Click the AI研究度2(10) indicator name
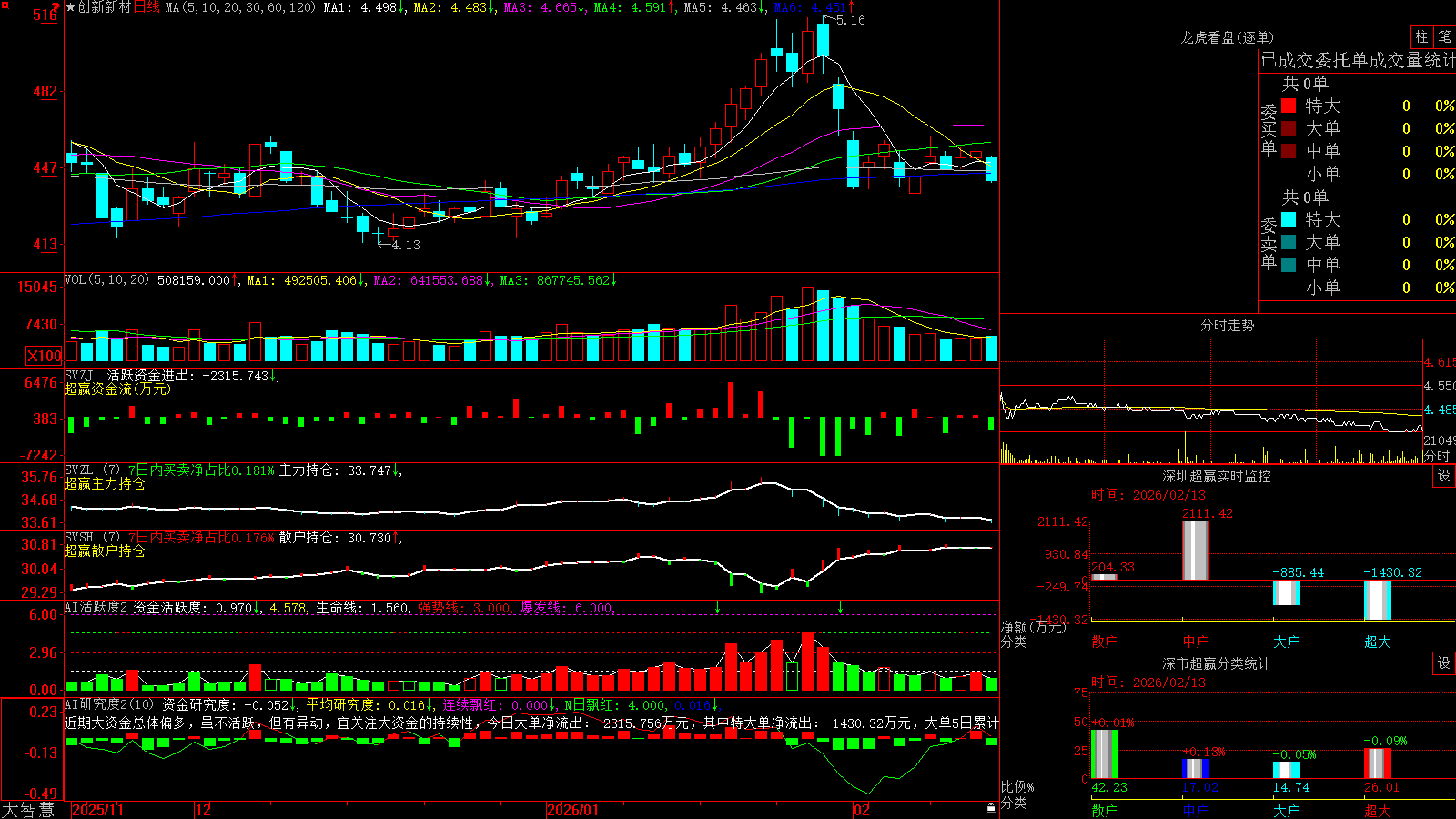 click(x=109, y=704)
